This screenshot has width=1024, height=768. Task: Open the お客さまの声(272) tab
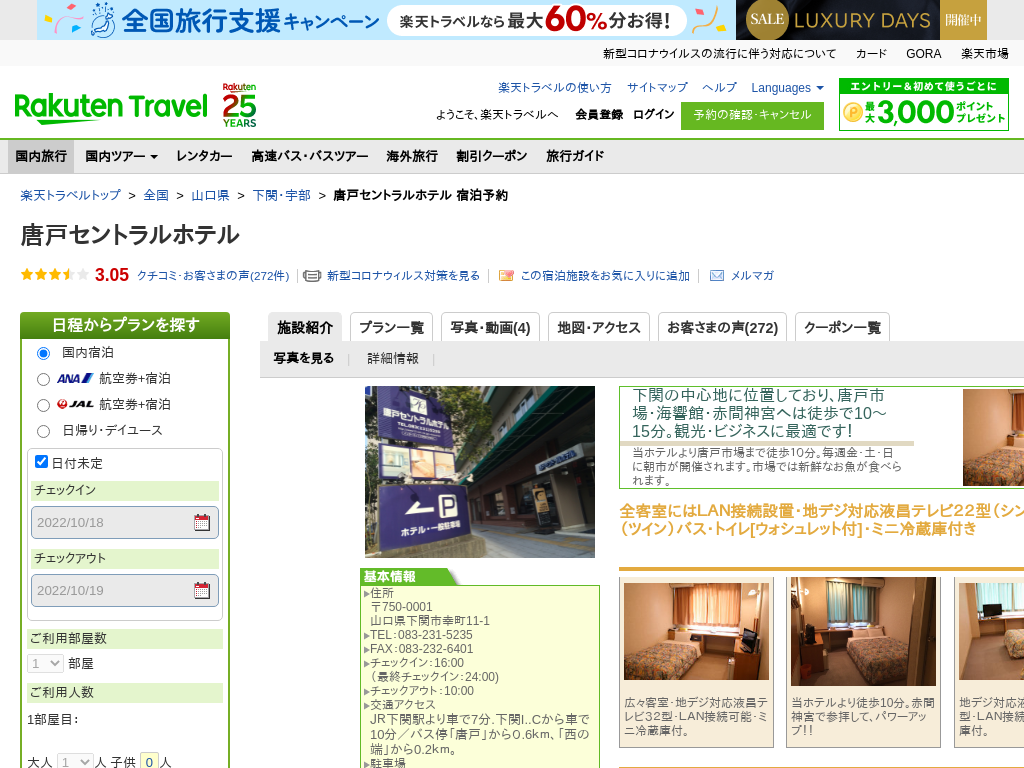(x=722, y=327)
